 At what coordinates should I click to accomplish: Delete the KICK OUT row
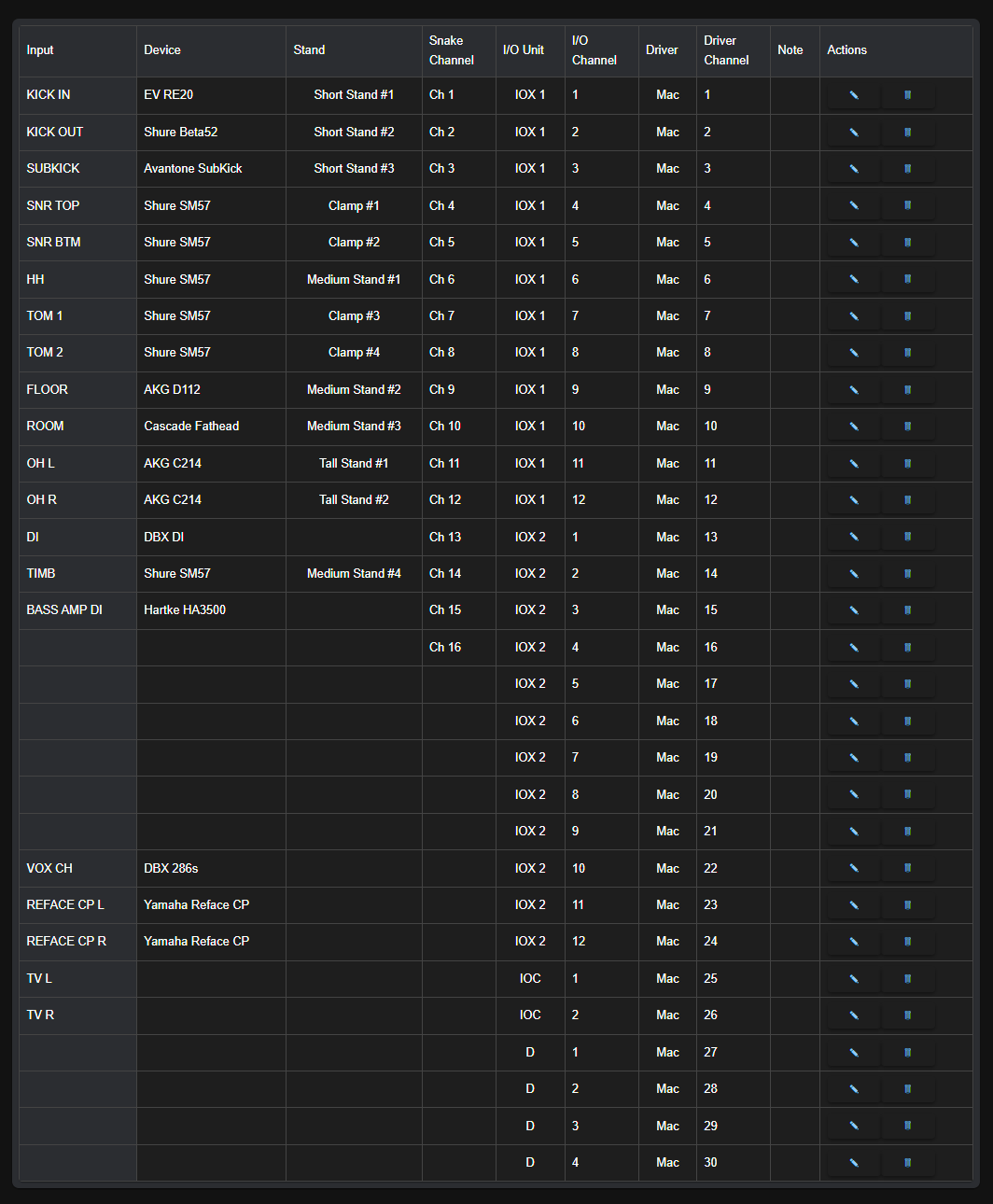coord(908,132)
